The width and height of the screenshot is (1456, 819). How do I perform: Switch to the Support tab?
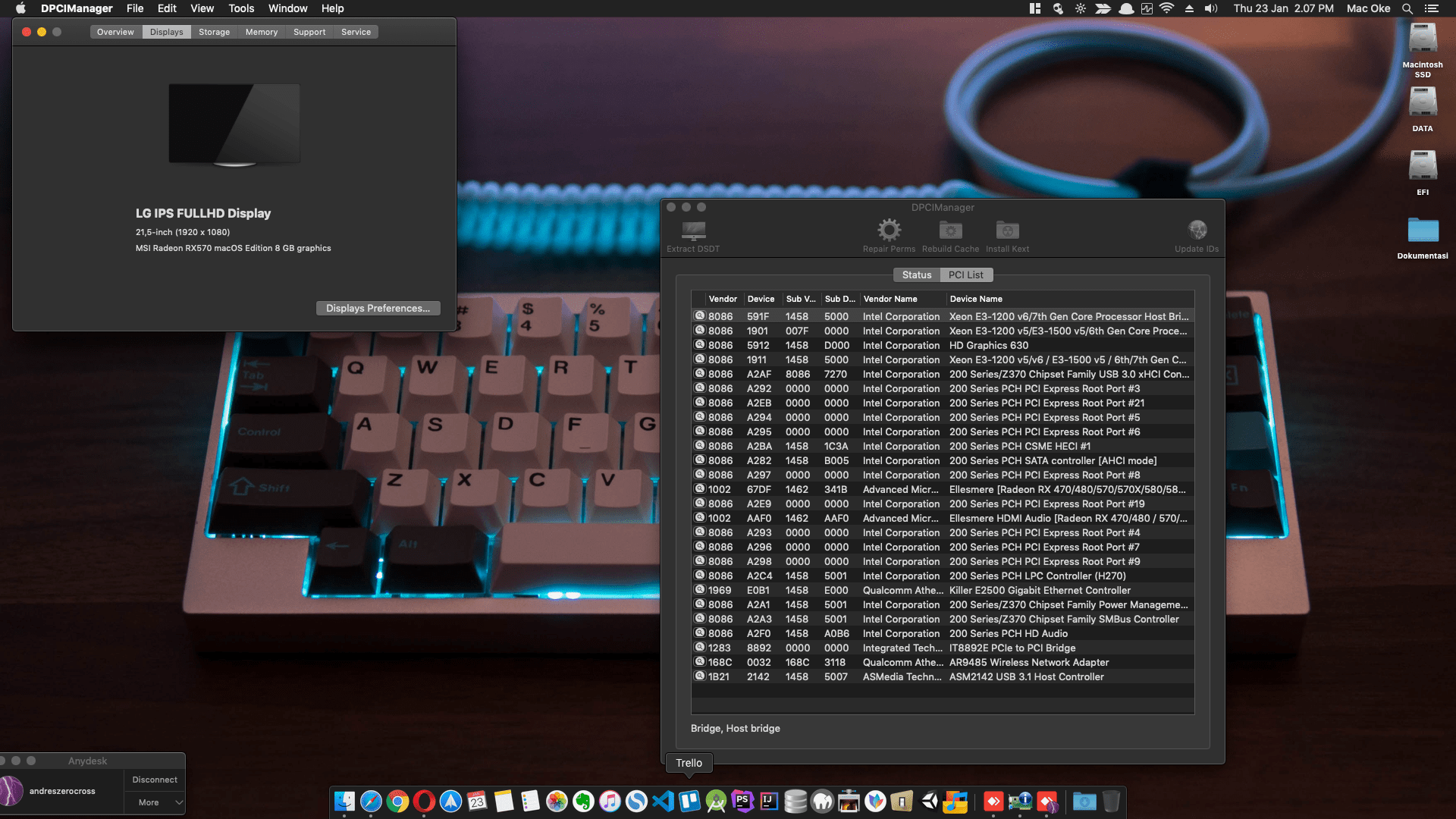pos(309,32)
